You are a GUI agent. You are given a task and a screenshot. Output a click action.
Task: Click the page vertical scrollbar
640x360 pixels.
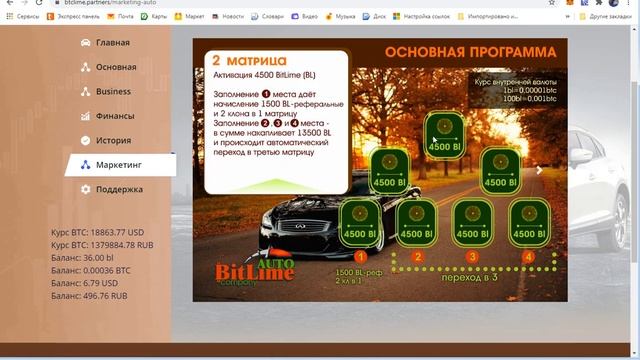635,171
